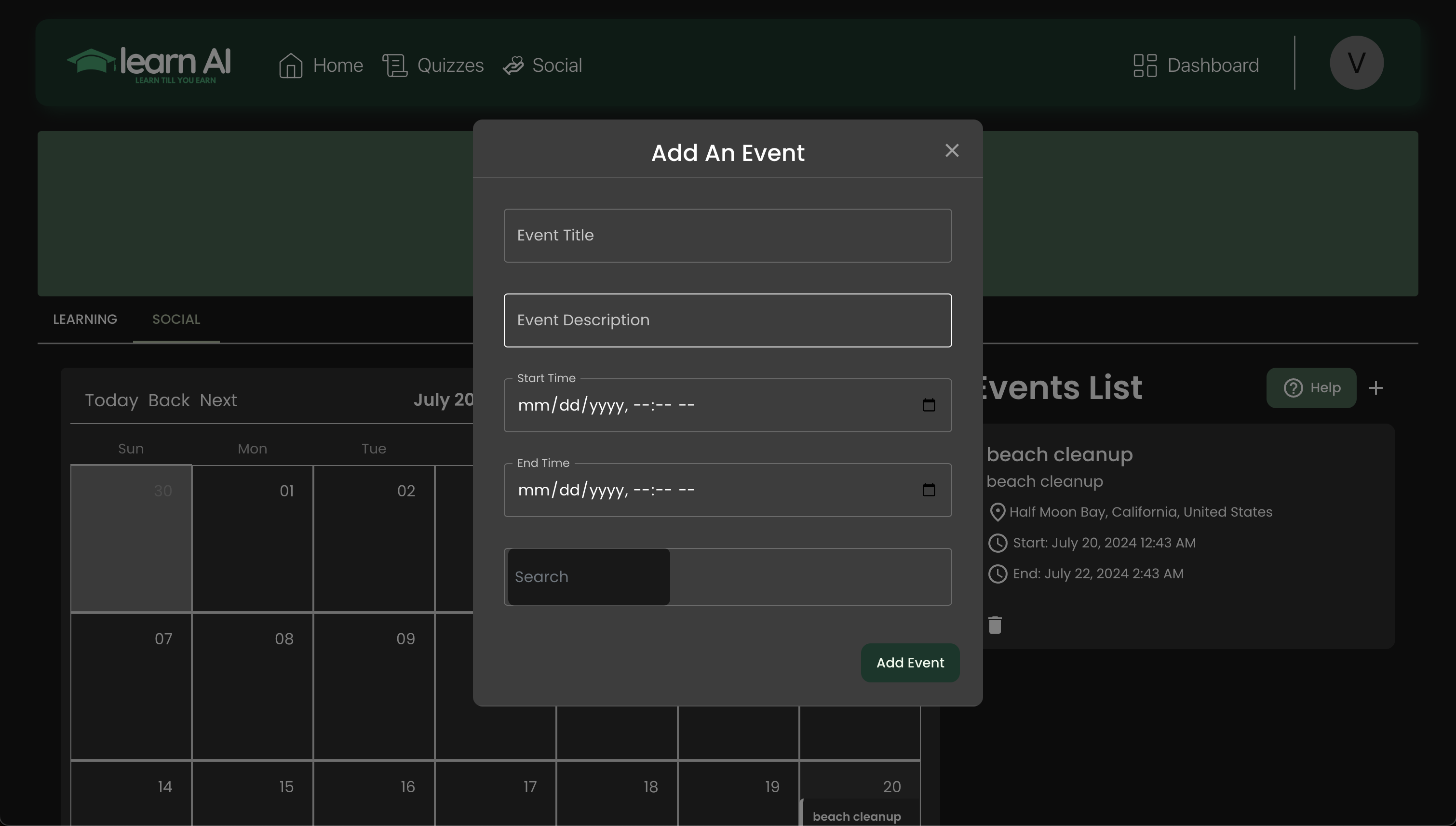Go to Next month in calendar

point(218,400)
